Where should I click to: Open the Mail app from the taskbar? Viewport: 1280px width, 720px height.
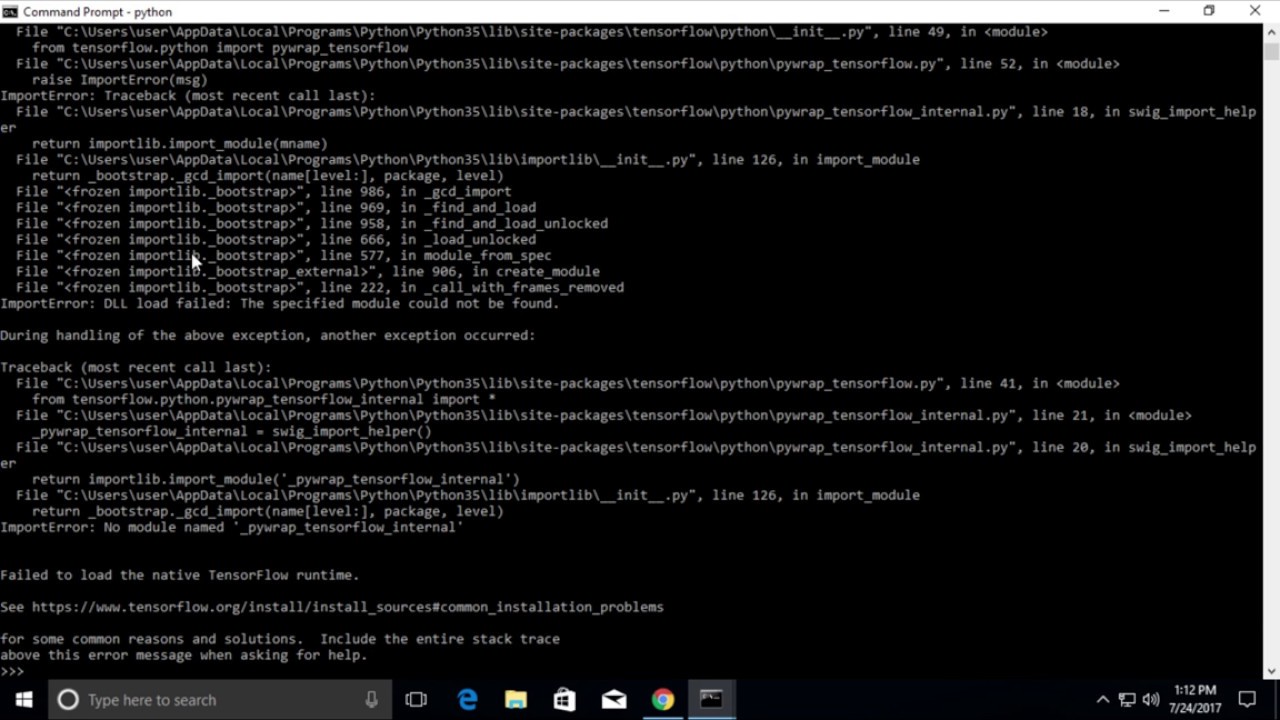coord(614,699)
